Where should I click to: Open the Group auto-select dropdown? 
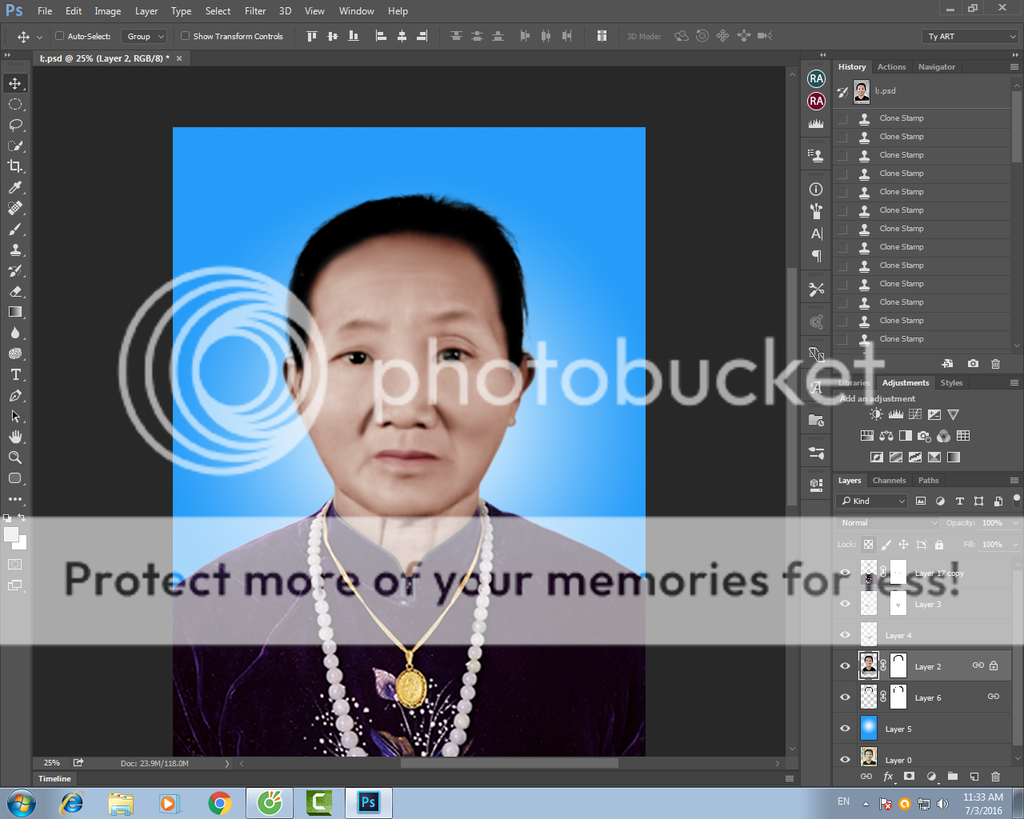[144, 36]
